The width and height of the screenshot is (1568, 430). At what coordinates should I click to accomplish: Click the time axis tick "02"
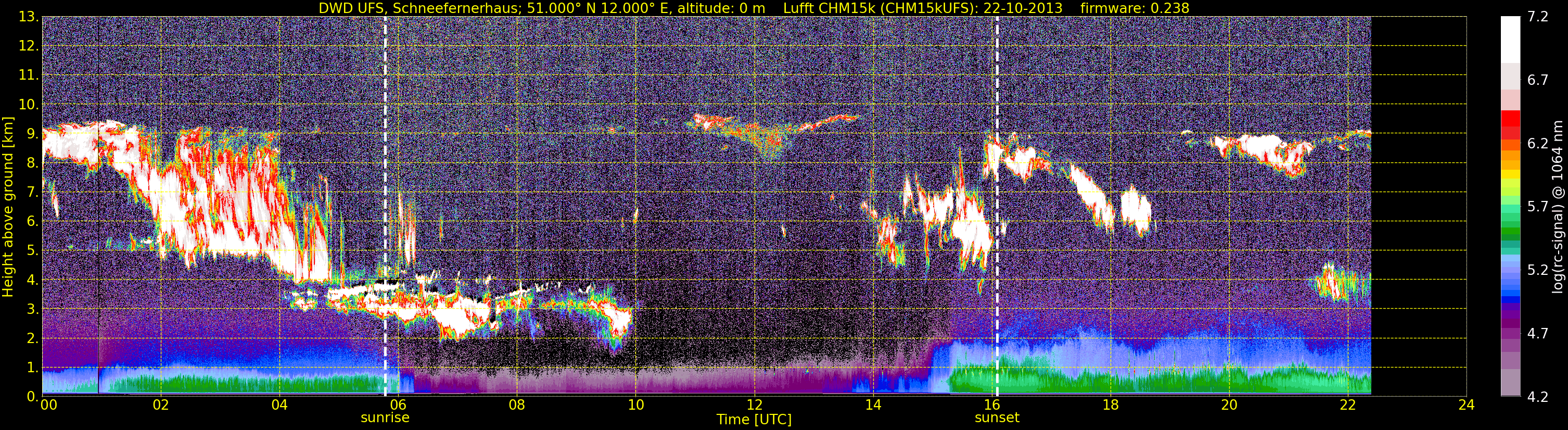pyautogui.click(x=161, y=406)
